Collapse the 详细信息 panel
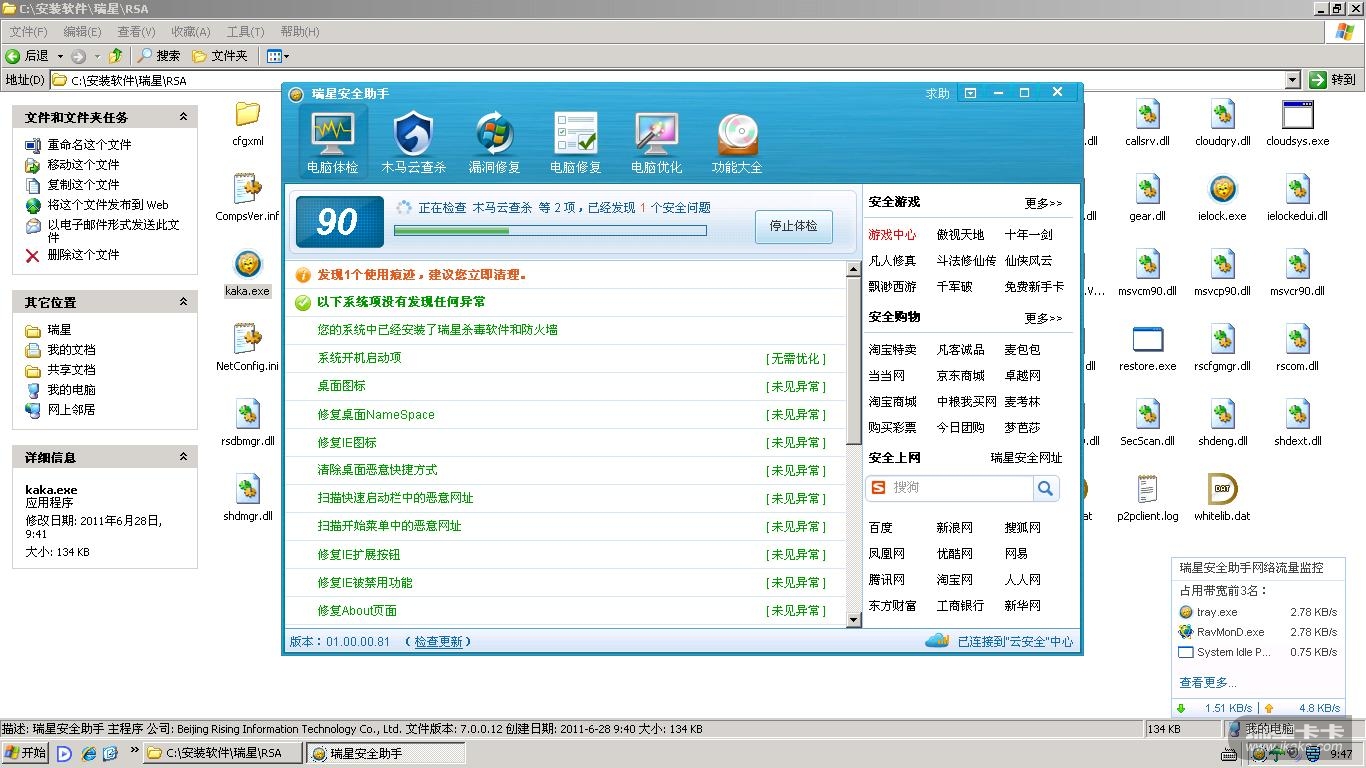 [183, 457]
